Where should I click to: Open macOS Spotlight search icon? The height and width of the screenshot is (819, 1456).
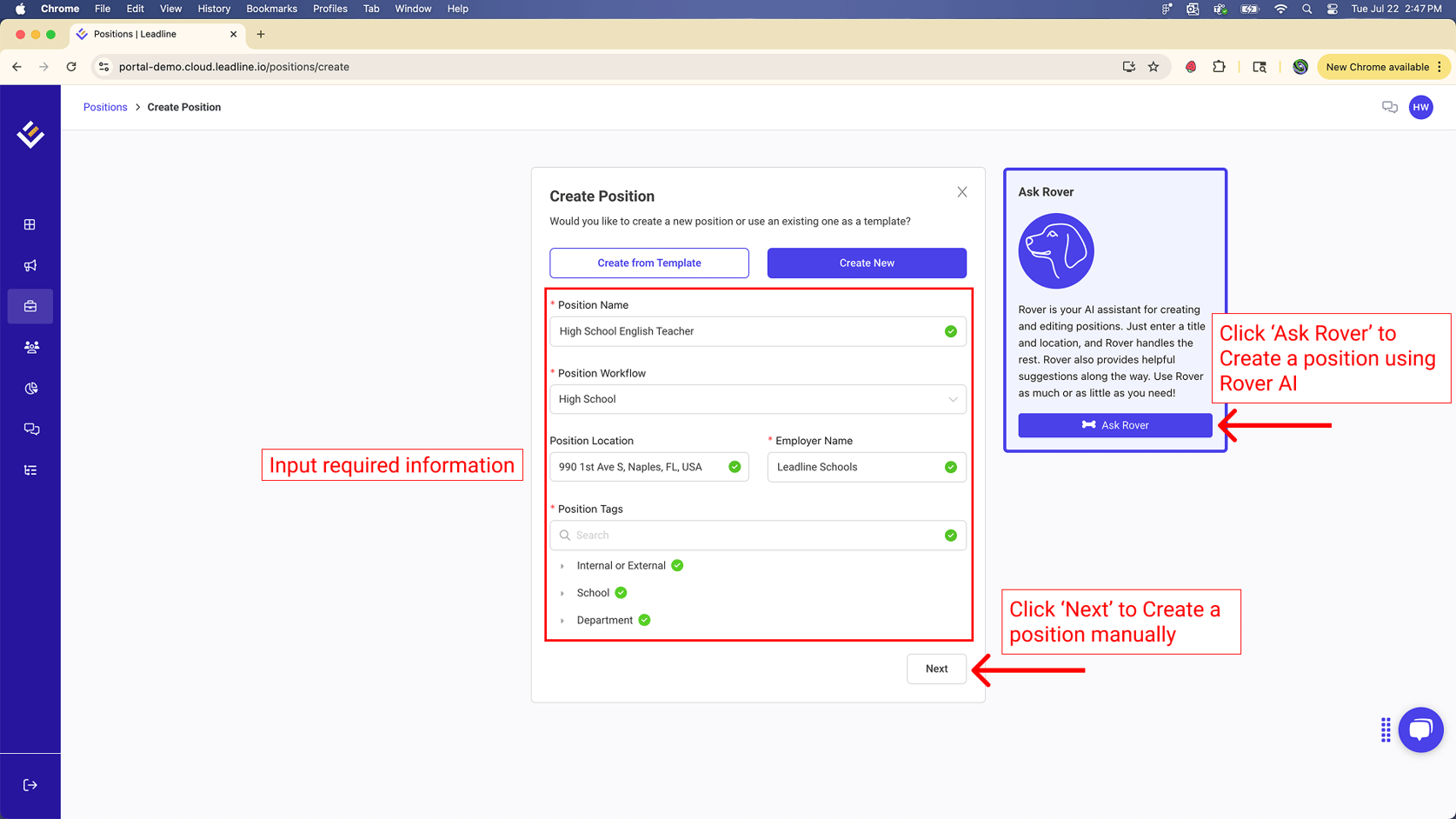point(1306,9)
